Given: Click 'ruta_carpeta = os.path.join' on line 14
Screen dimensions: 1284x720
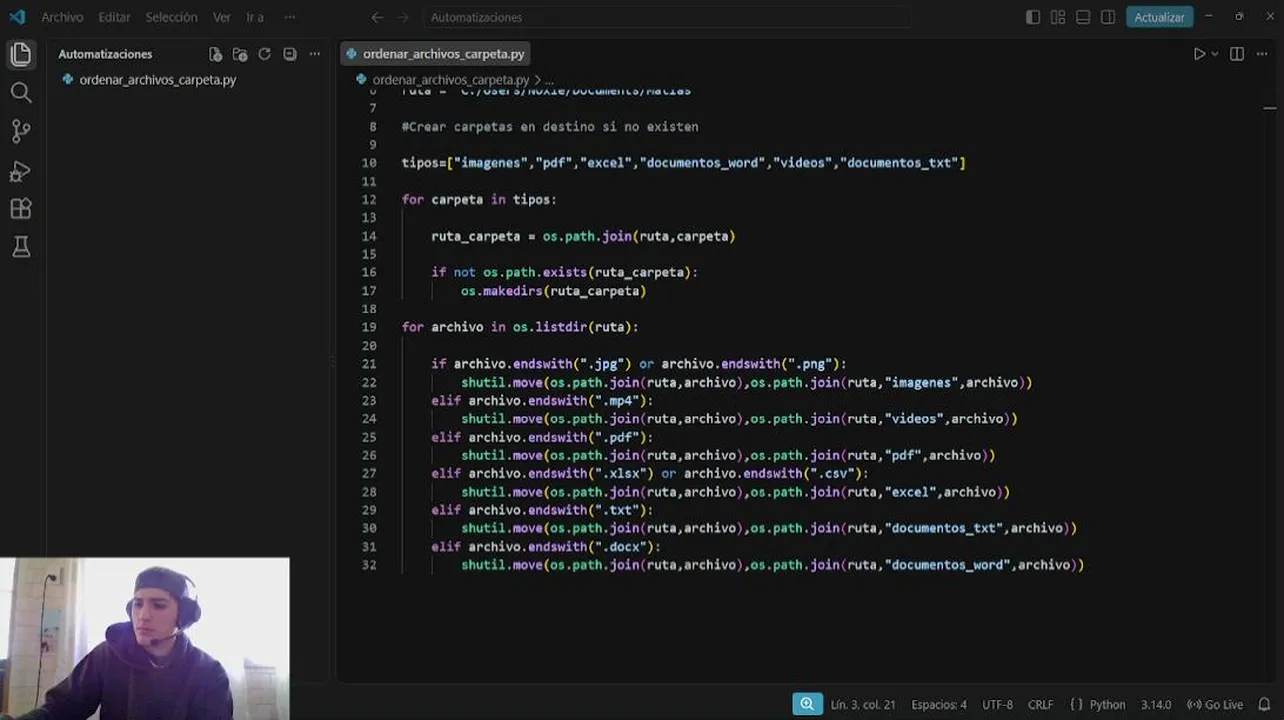Looking at the screenshot, I should click(x=583, y=236).
